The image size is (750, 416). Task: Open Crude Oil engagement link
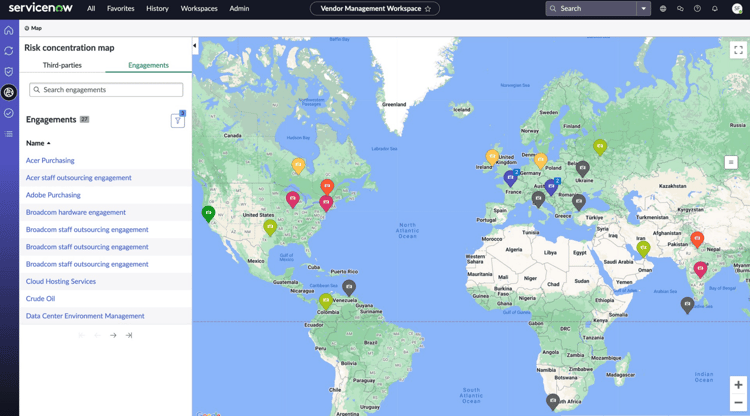[x=40, y=298]
